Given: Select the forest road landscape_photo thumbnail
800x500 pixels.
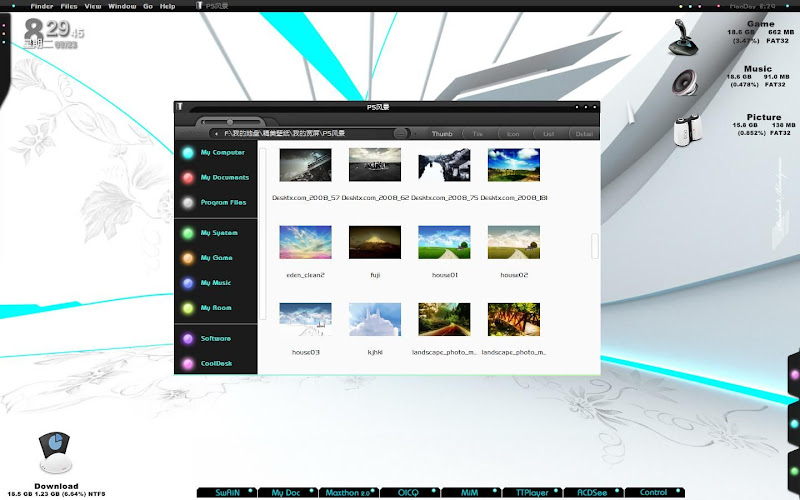Looking at the screenshot, I should 444,319.
